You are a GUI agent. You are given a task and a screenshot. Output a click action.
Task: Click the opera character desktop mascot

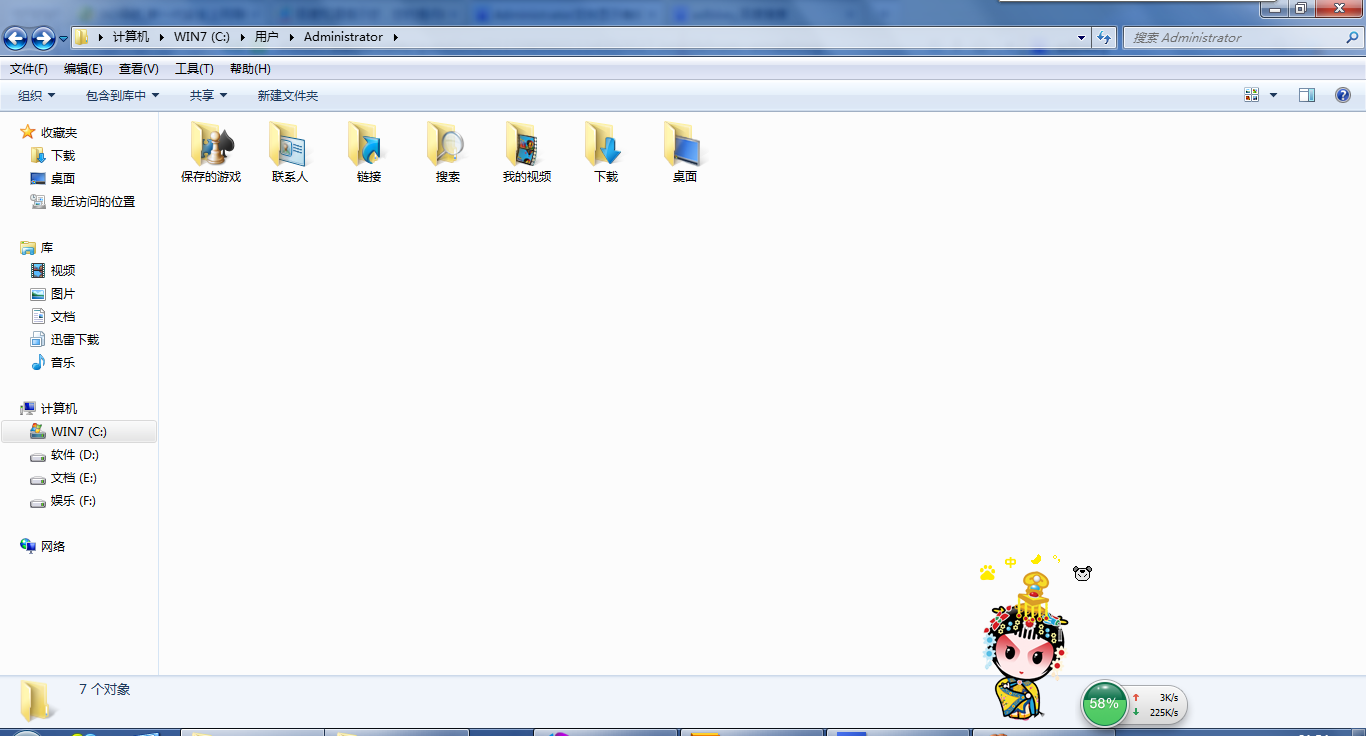[x=1025, y=648]
